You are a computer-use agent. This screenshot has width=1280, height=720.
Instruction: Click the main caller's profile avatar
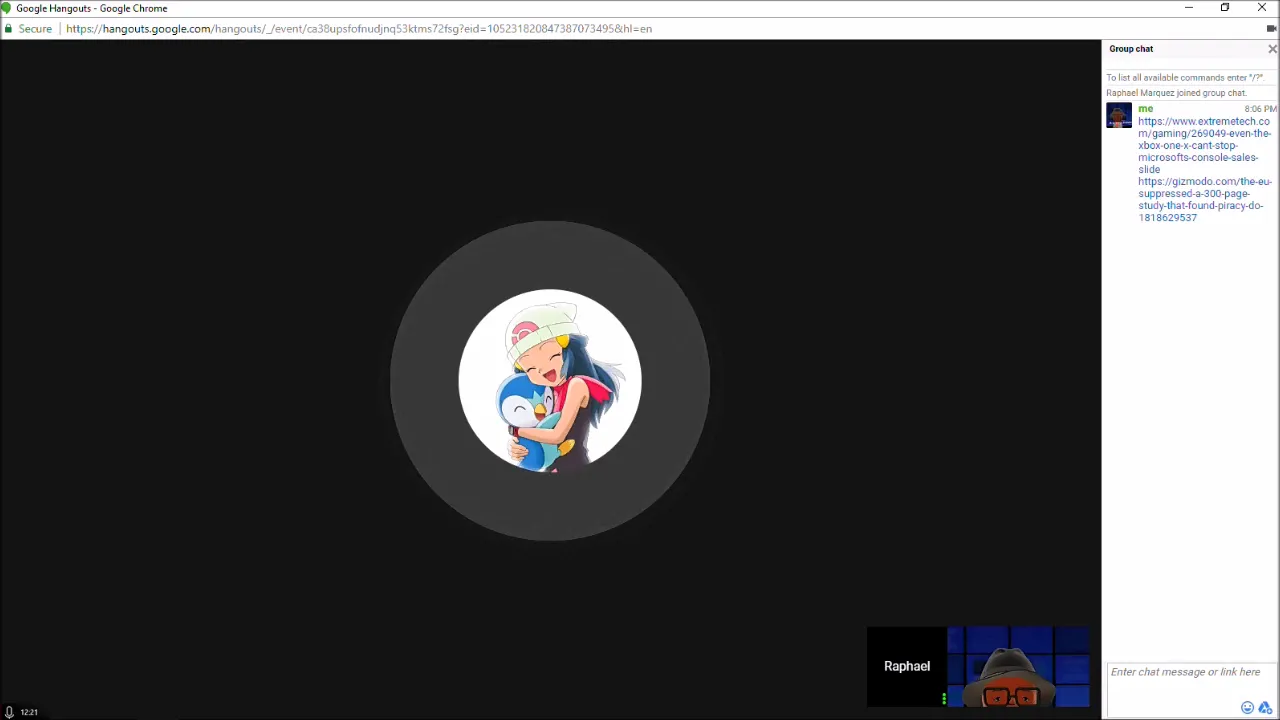[x=550, y=380]
